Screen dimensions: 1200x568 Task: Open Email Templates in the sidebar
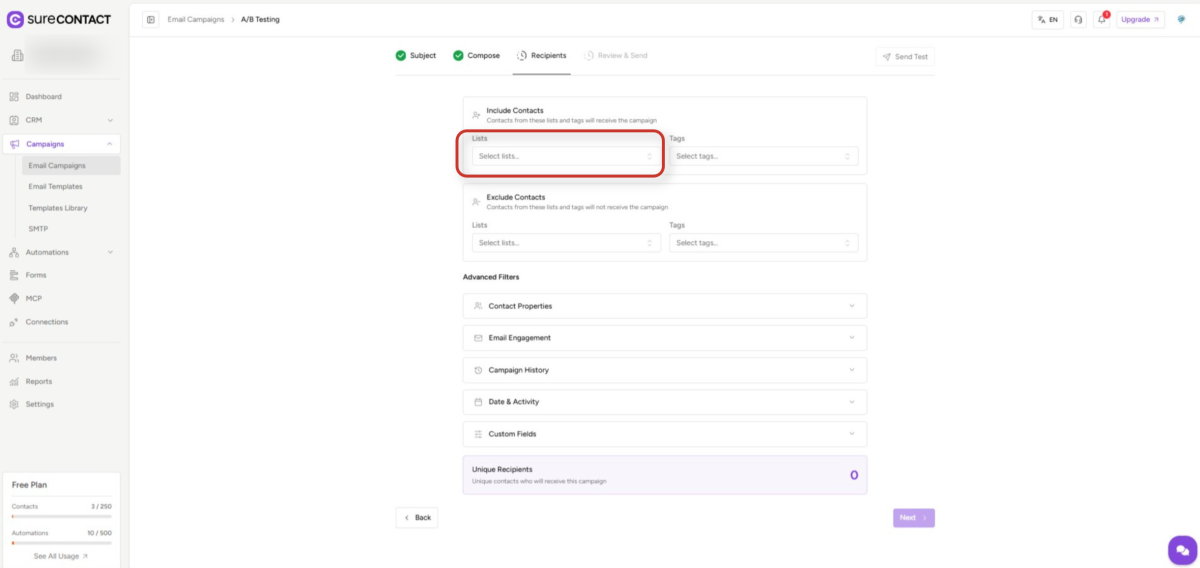(x=56, y=187)
